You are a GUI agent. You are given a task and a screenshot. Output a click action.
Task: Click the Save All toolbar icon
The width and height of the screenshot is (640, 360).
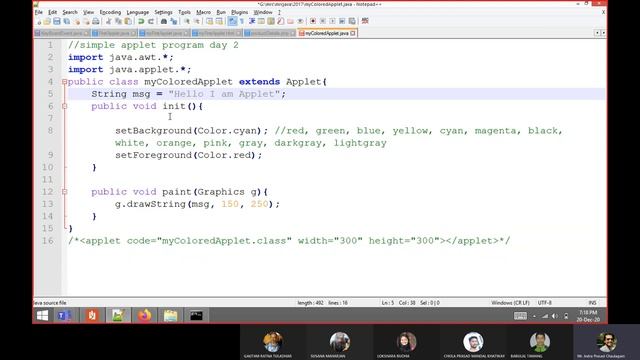pyautogui.click(x=67, y=21)
